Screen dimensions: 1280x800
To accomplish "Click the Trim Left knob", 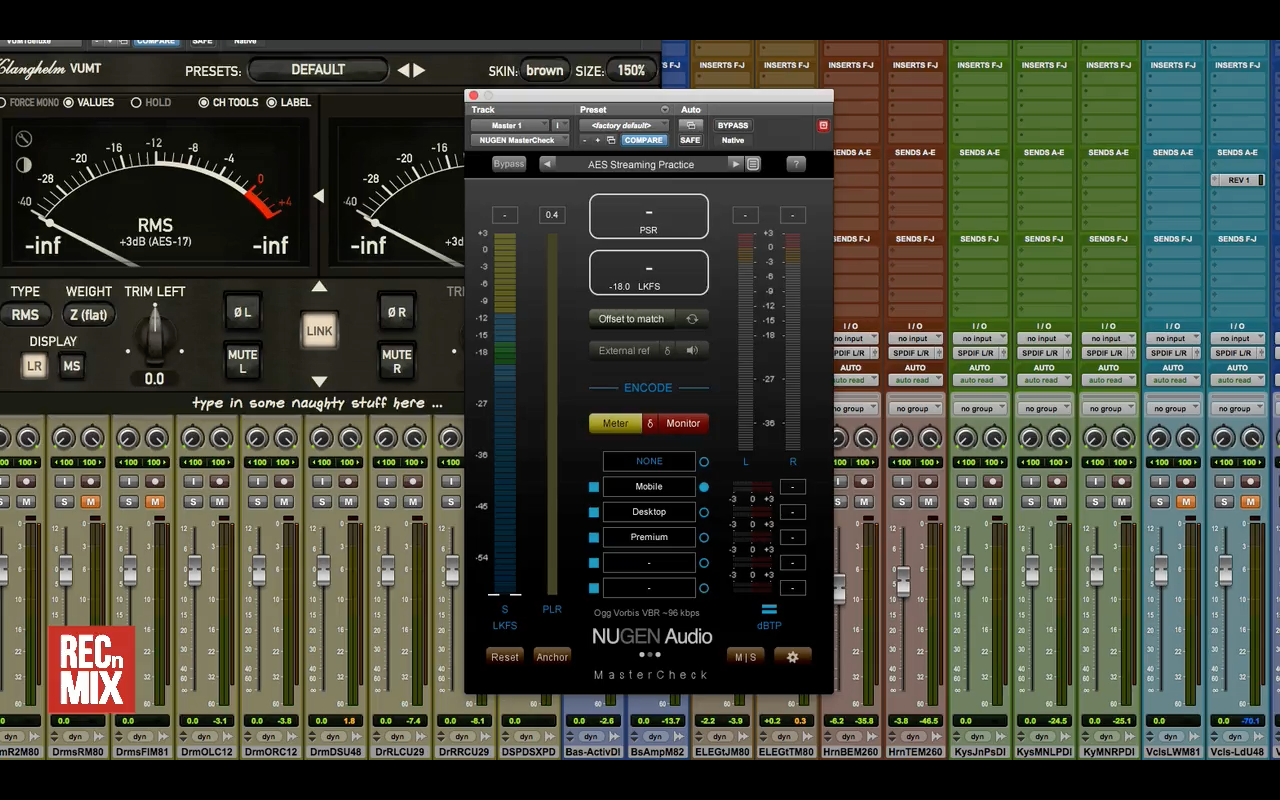I will (x=155, y=338).
